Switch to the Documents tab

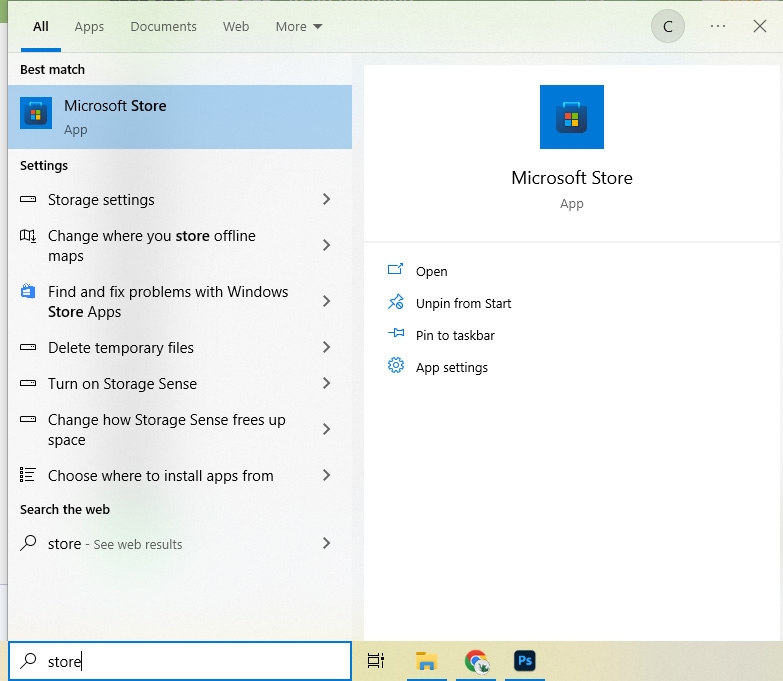163,27
